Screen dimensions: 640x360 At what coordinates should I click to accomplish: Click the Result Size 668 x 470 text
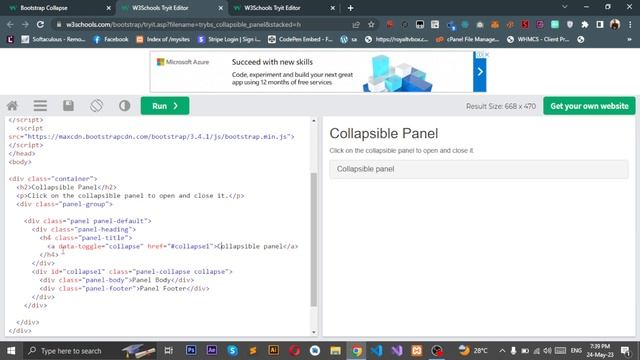(x=501, y=106)
